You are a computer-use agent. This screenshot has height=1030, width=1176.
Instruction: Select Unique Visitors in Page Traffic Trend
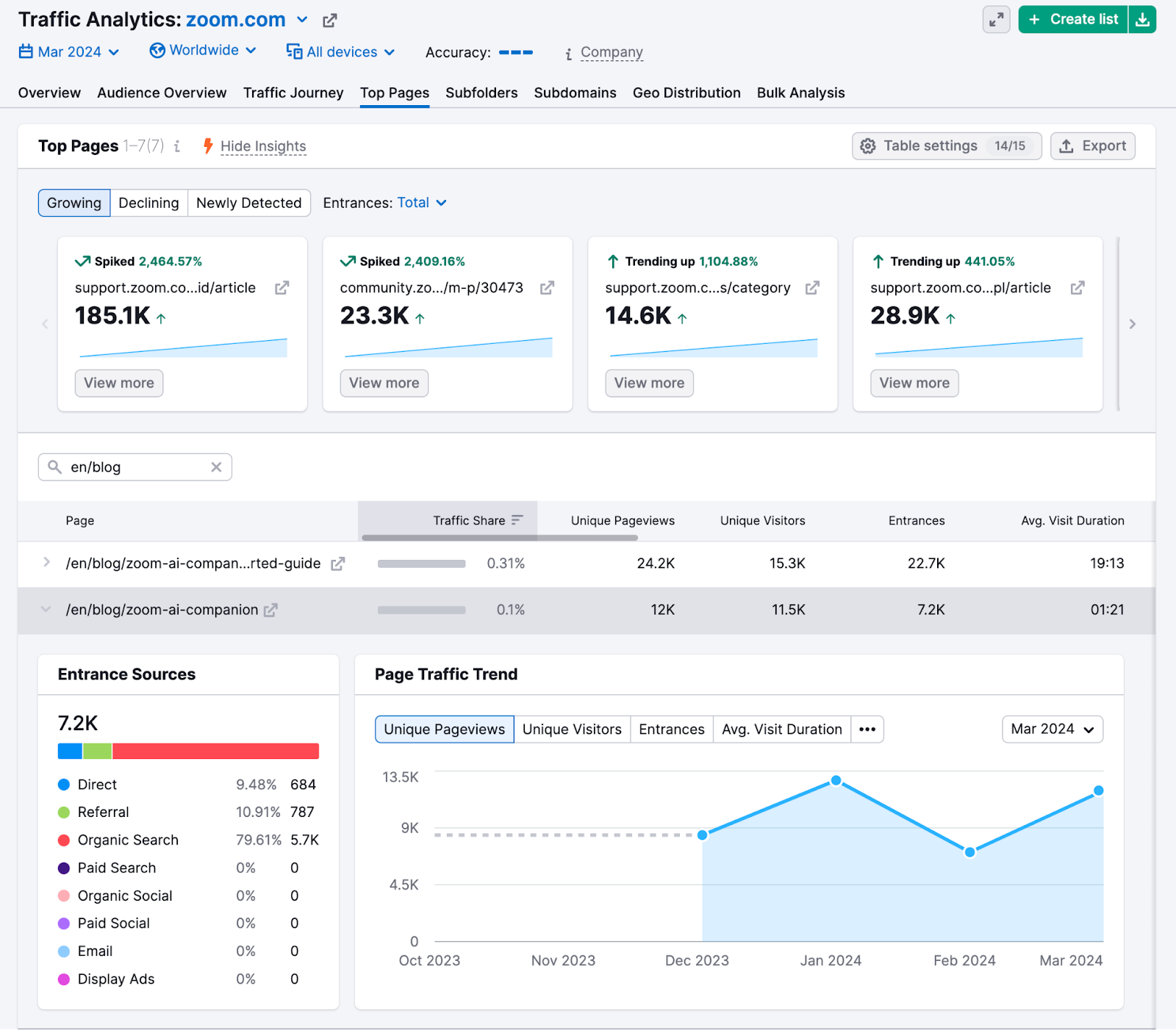(x=572, y=729)
